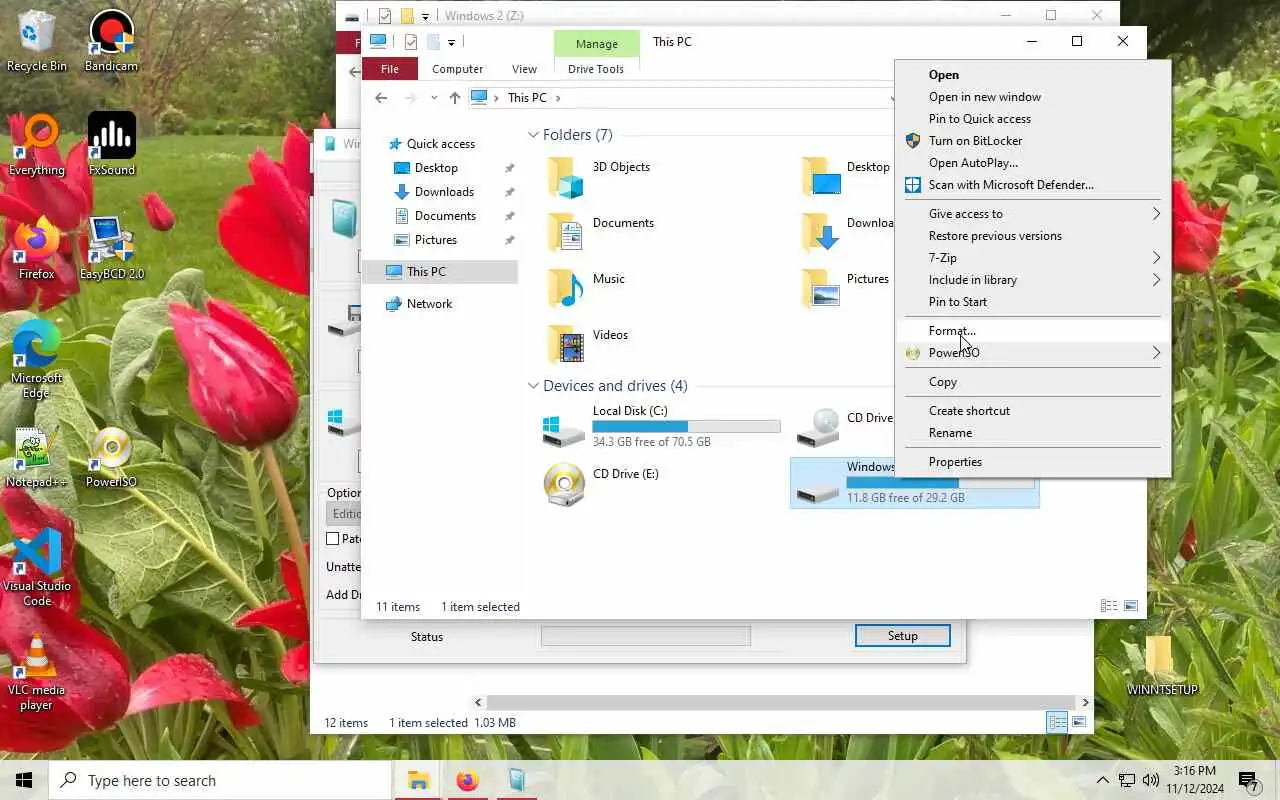1280x800 pixels.
Task: Open Downloads in the Quick access list
Action: [x=444, y=192]
